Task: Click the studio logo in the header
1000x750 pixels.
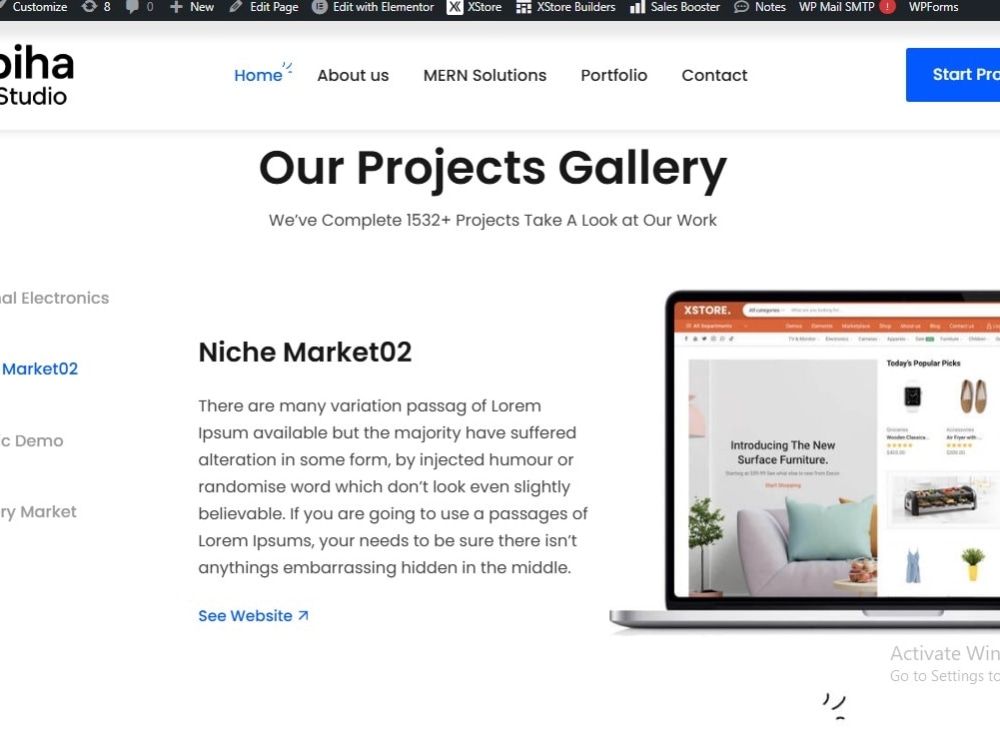Action: [37, 75]
